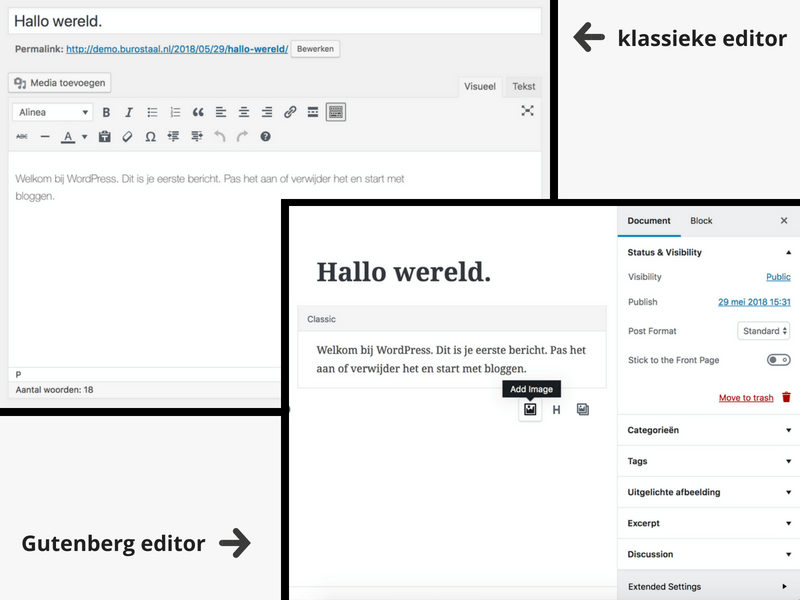Screen dimensions: 800x600
Task: Increase the paragraph indent
Action: tap(196, 137)
